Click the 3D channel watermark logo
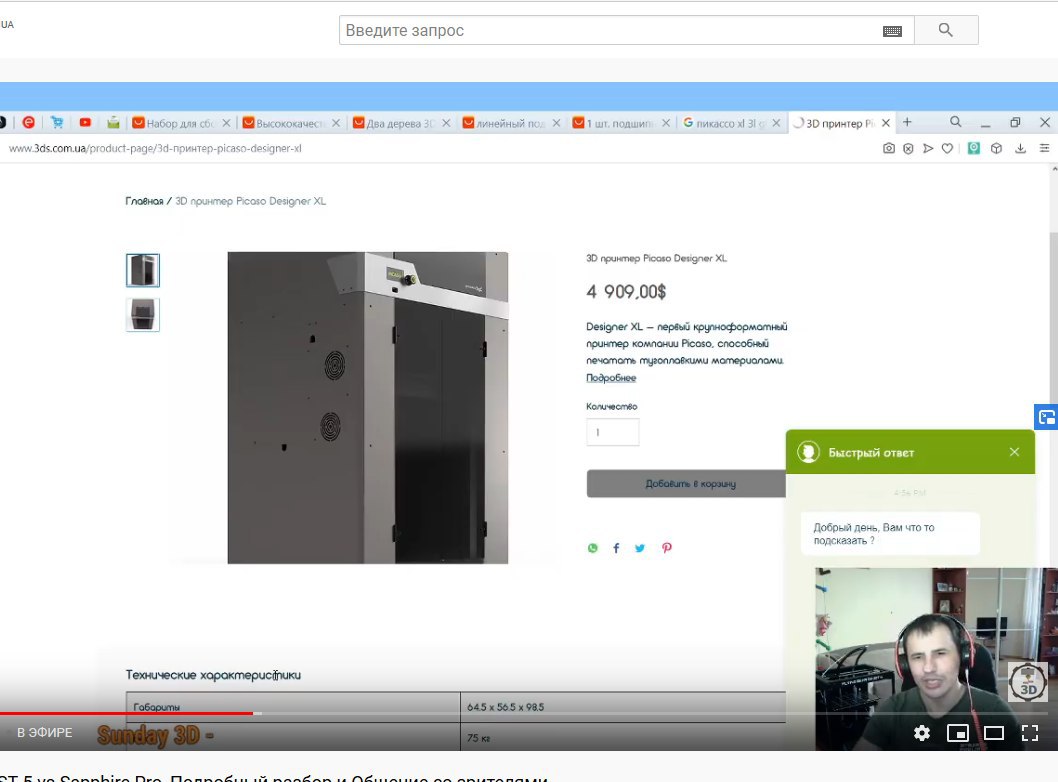The image size is (1058, 782). coord(1028,681)
